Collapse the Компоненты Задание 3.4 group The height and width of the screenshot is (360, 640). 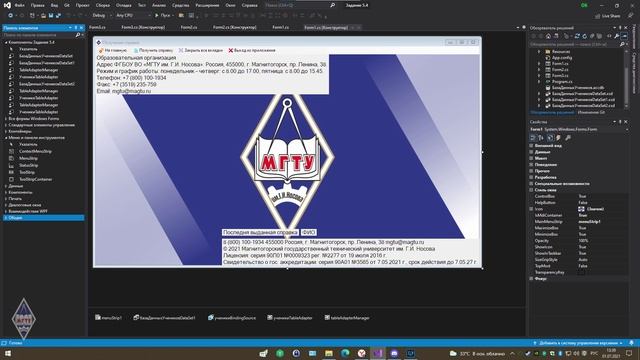tap(6, 42)
